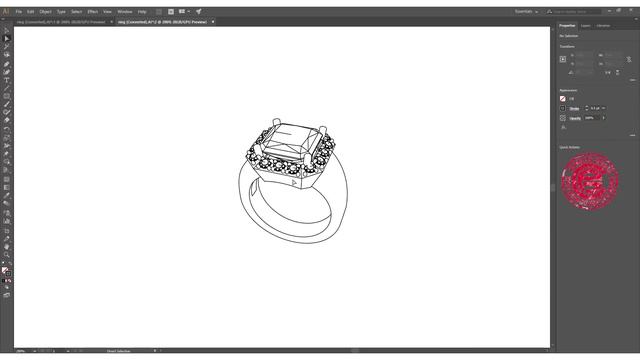Click the GPU performance rocket icon
The width and height of the screenshot is (640, 360).
tap(199, 11)
